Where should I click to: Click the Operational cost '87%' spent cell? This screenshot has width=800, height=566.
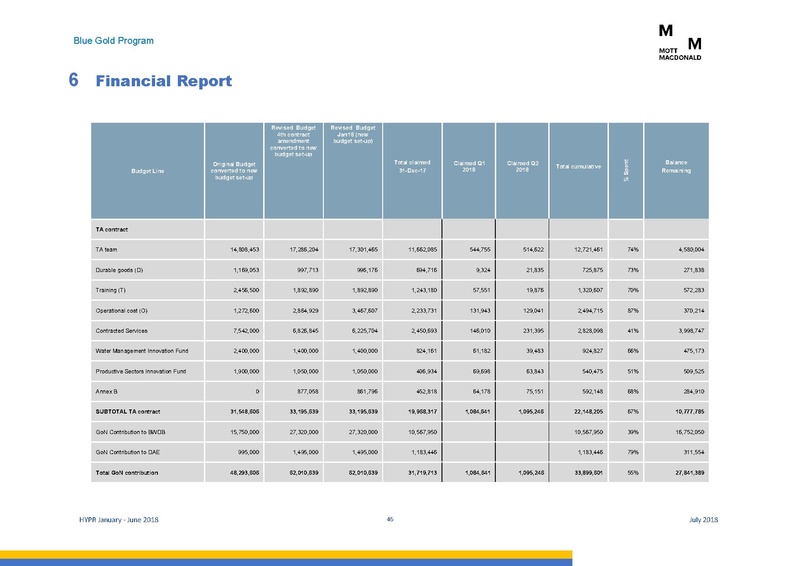[633, 310]
